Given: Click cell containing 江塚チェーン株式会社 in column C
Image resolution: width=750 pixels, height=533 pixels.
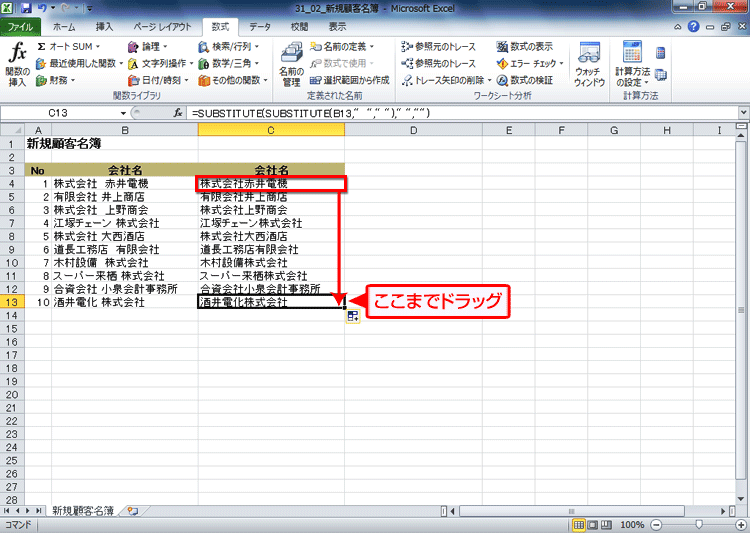Looking at the screenshot, I should tap(271, 223).
